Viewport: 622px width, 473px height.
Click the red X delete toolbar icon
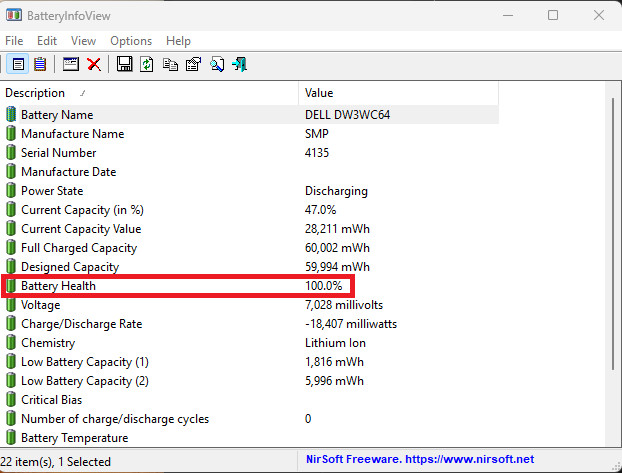pyautogui.click(x=94, y=64)
